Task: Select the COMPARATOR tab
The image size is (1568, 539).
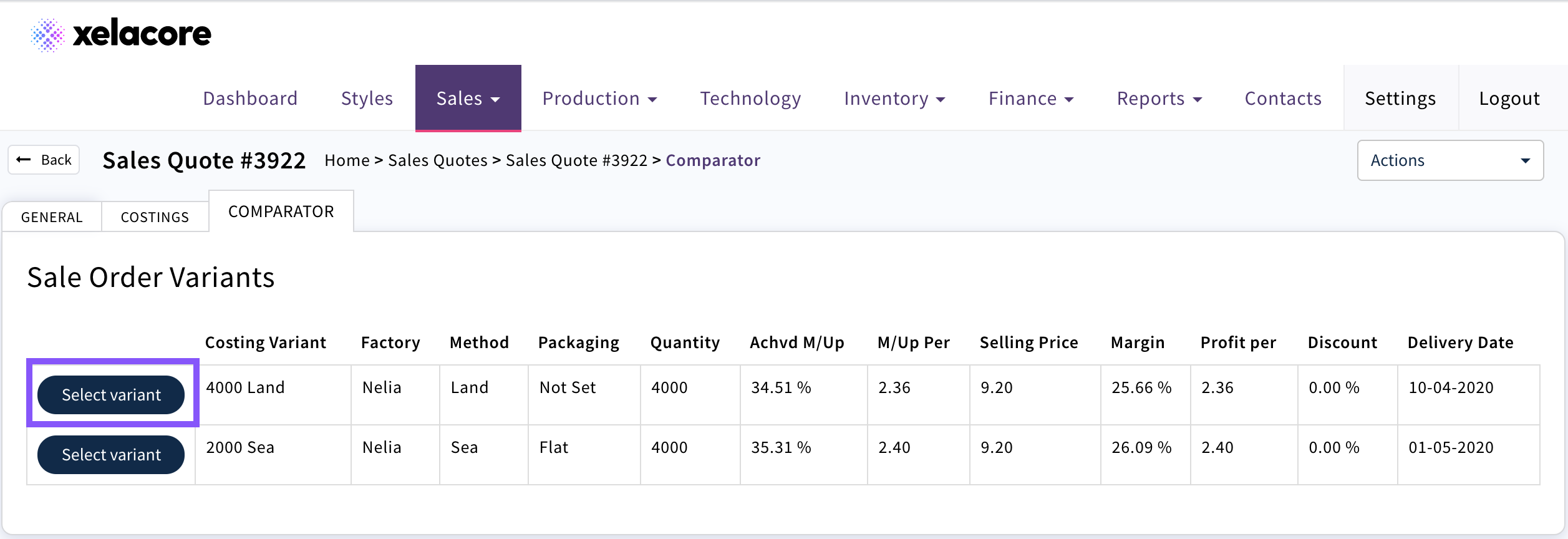Action: [x=281, y=212]
